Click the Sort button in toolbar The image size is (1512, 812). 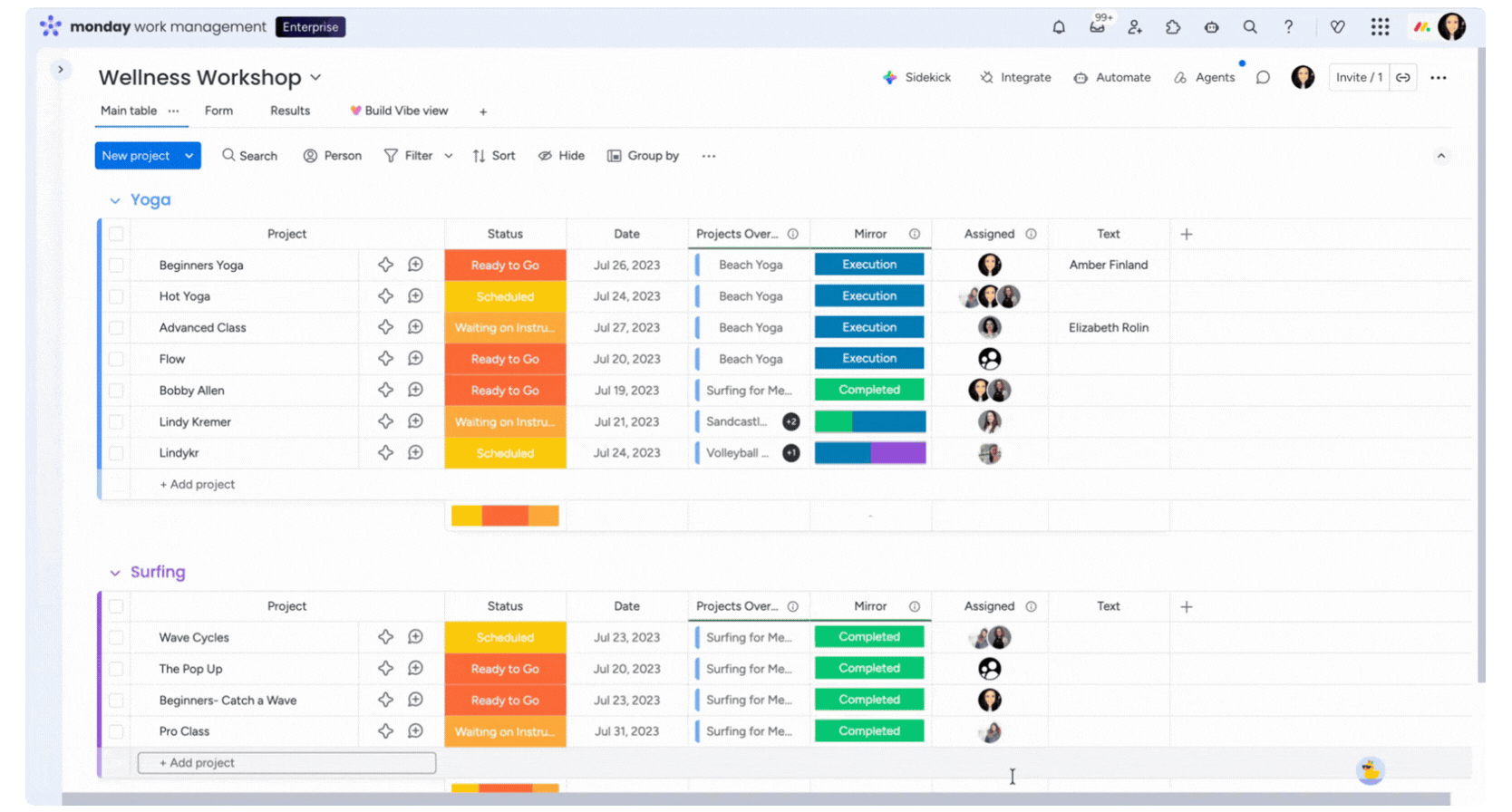coord(494,156)
